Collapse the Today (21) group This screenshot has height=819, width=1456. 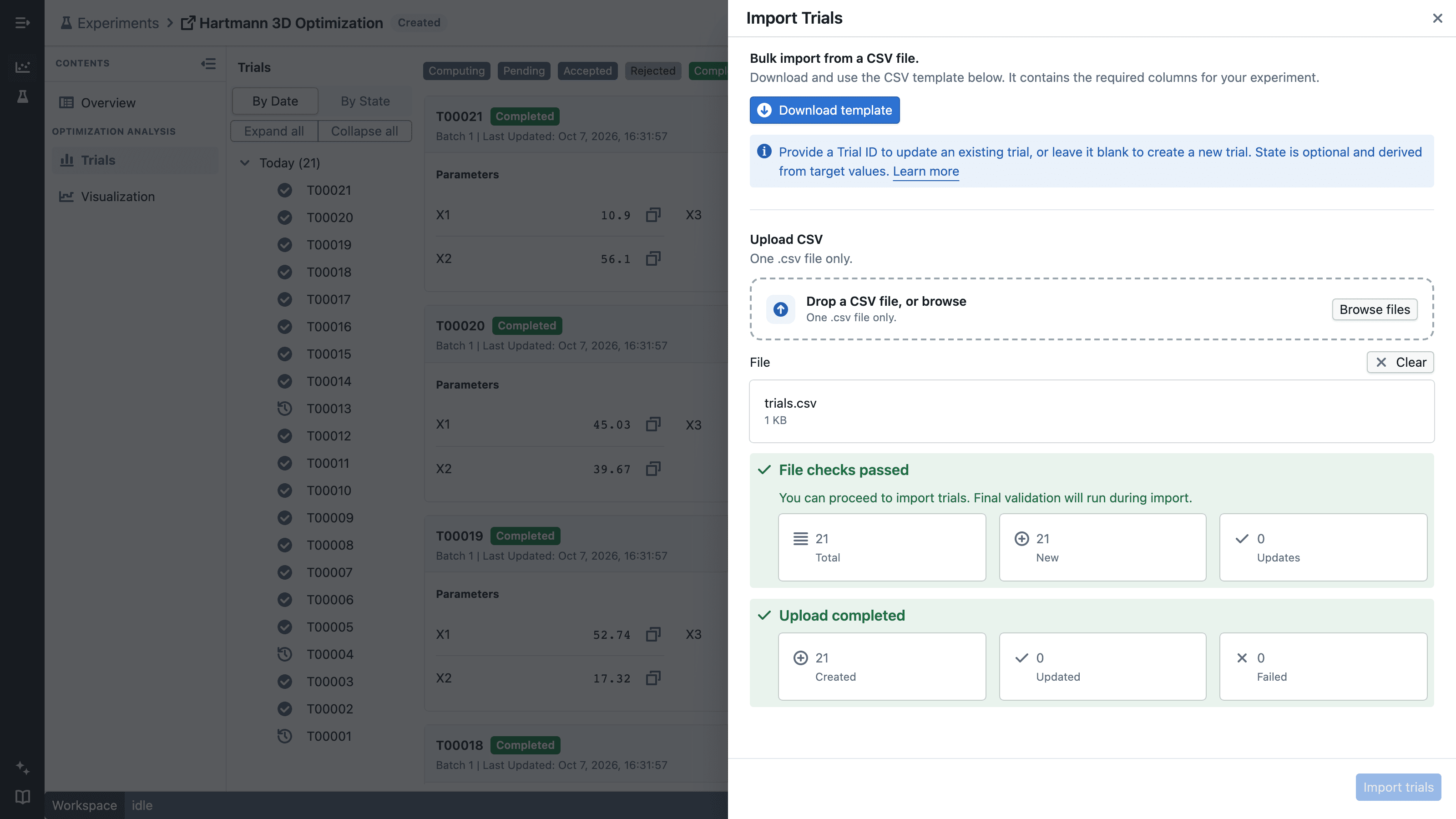pyautogui.click(x=245, y=163)
